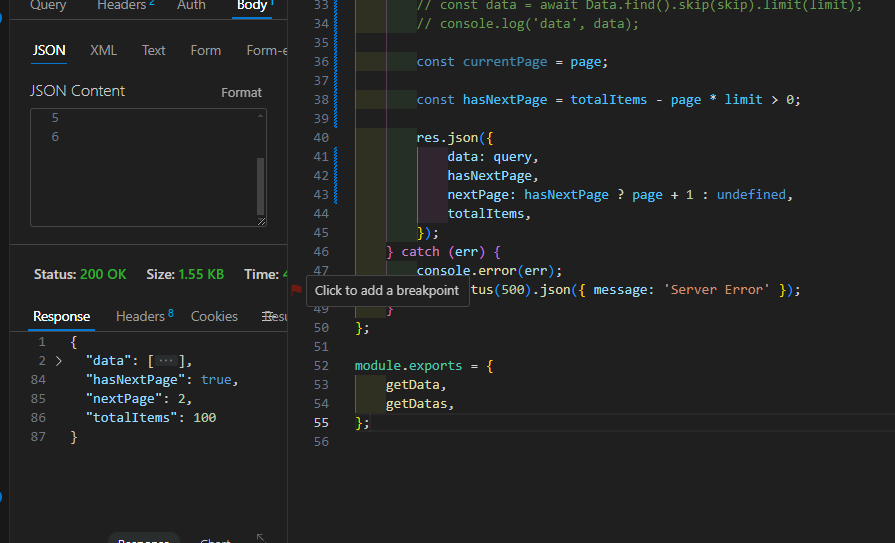This screenshot has width=895, height=543.
Task: Click the folded ellipsis placeholder in "data"
Action: (166, 361)
